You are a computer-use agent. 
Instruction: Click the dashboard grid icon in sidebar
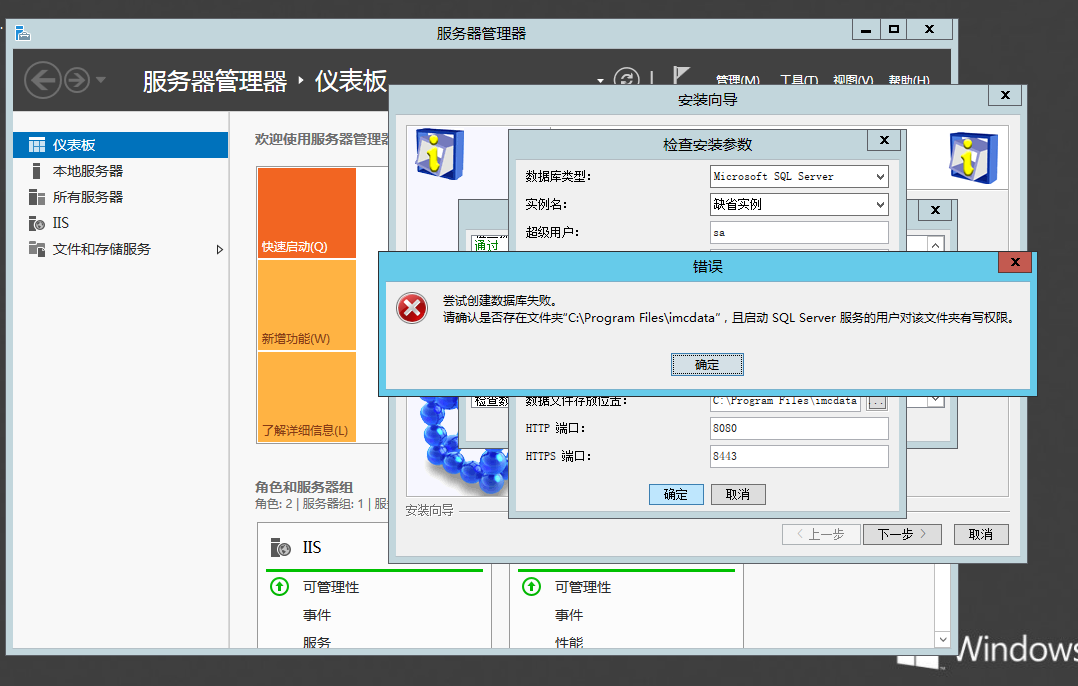(x=36, y=145)
